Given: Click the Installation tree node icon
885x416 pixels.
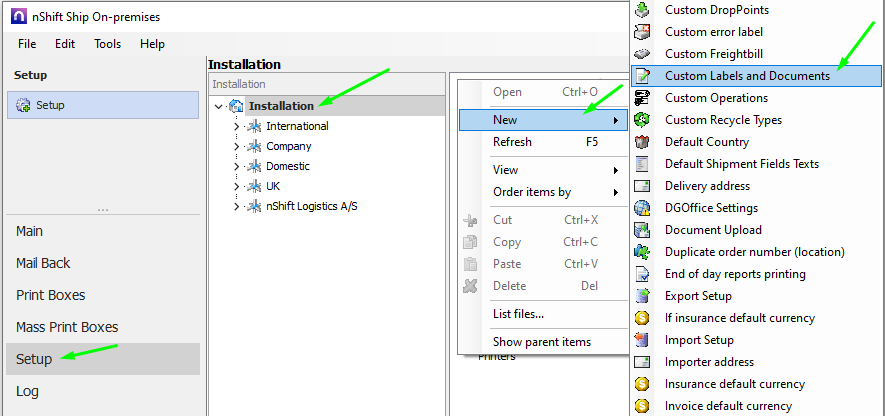Looking at the screenshot, I should tap(236, 106).
